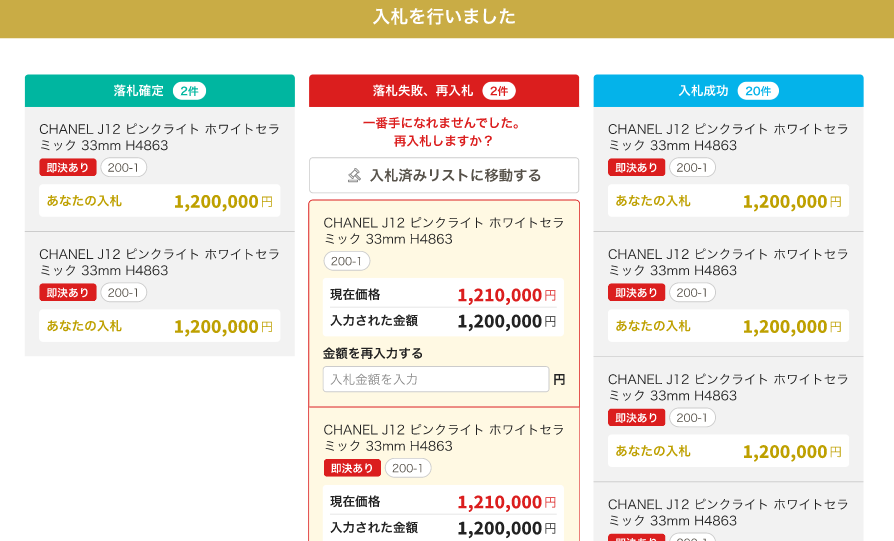Open first CHANEL J12 item in 入札成功 column
This screenshot has height=541, width=894.
[x=728, y=137]
